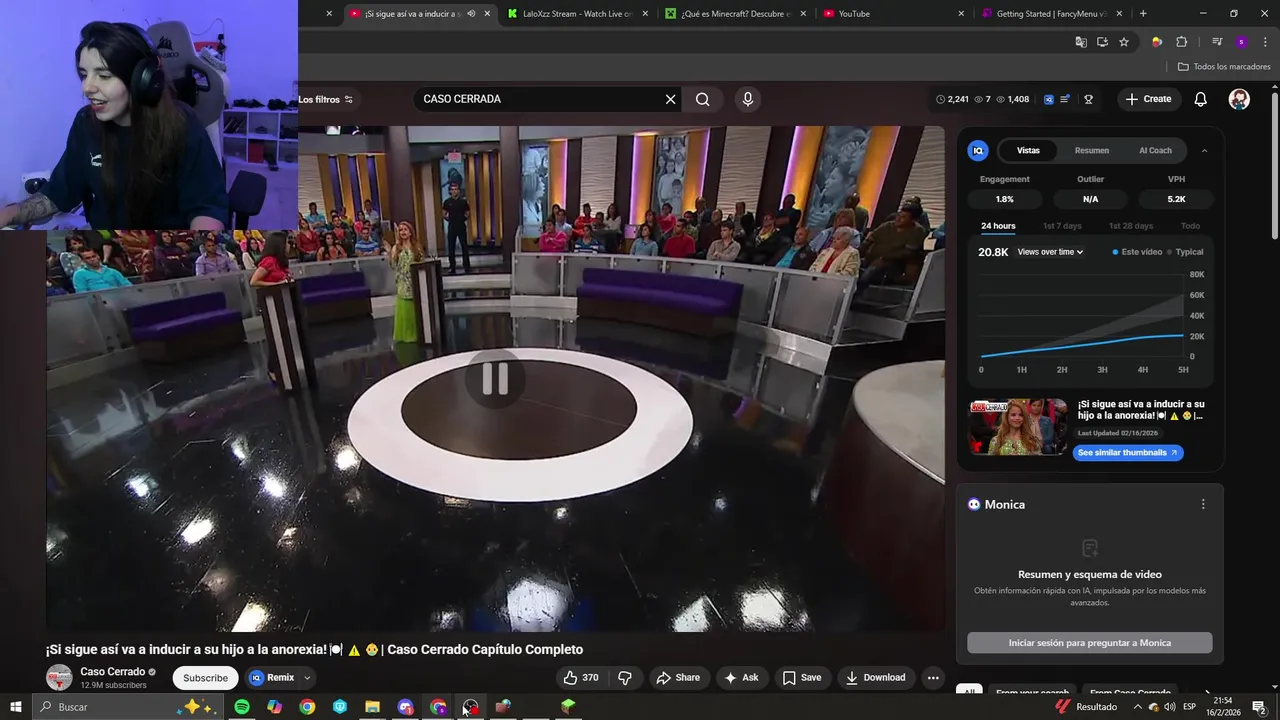Open Todos los marcadores bookmarks folder
This screenshot has width=1280, height=720.
1224,67
